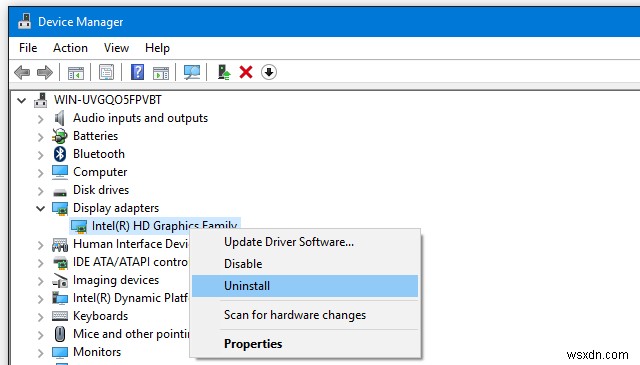This screenshot has height=365, width=640.
Task: Expand Mice and other pointing devices chevron
Action: point(40,335)
